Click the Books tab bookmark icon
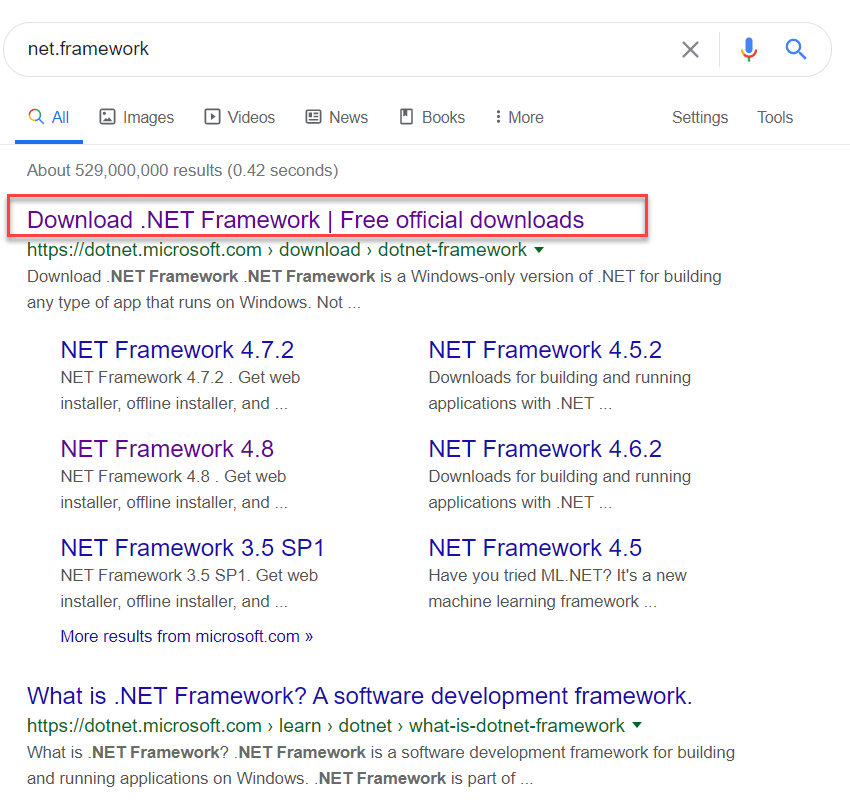 (406, 117)
